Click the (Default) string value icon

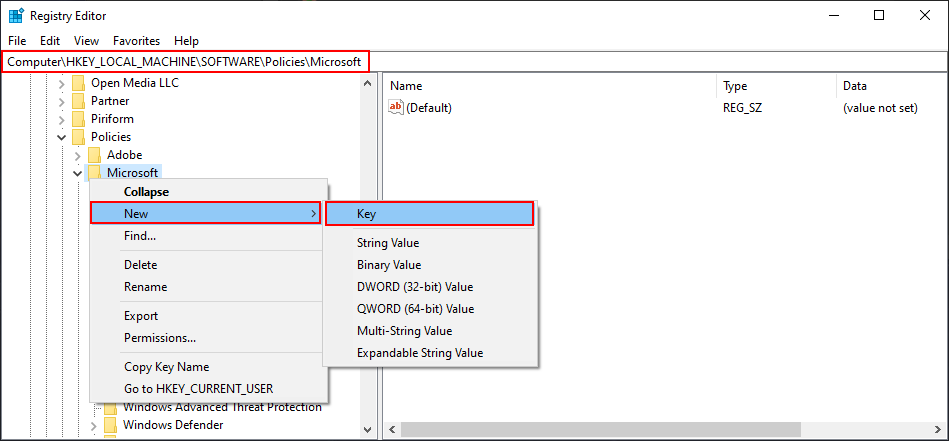coord(395,108)
